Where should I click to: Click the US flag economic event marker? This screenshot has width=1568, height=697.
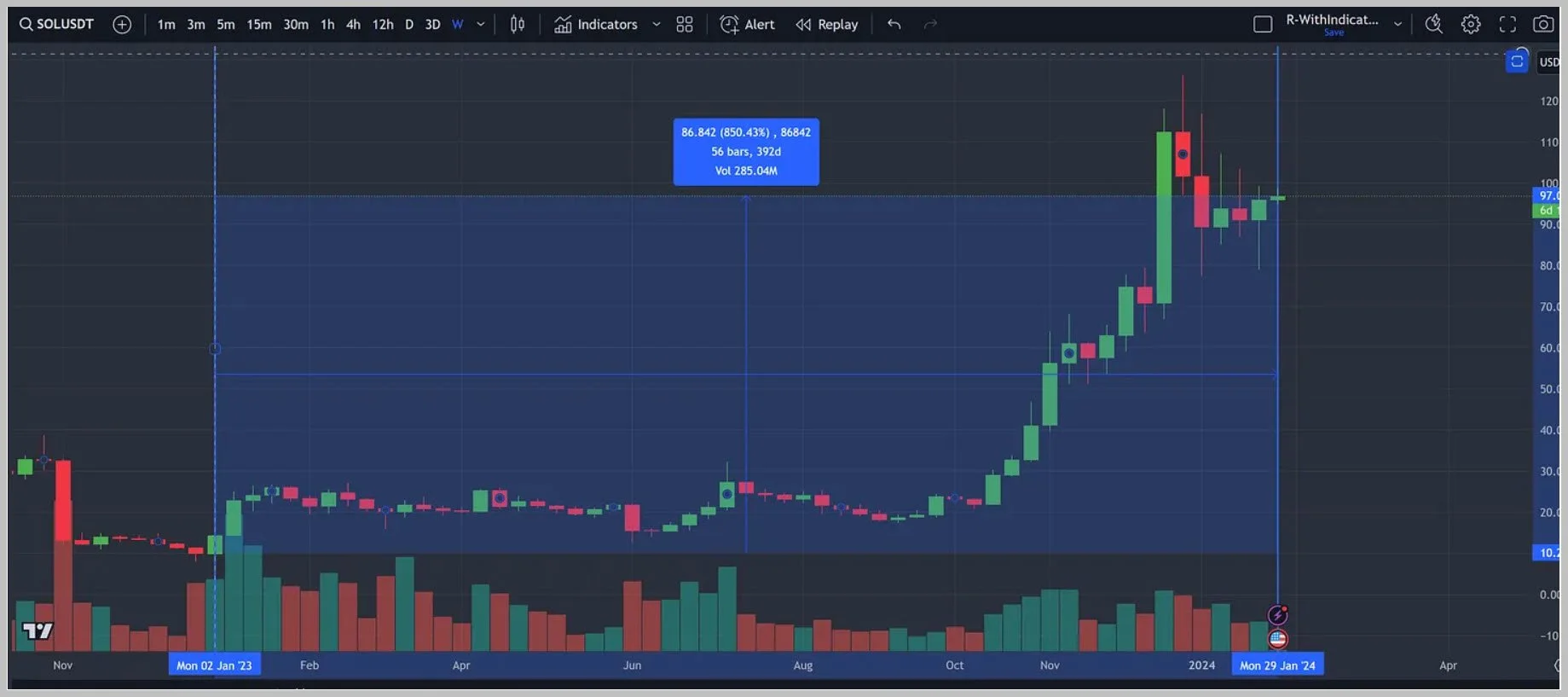(x=1277, y=638)
